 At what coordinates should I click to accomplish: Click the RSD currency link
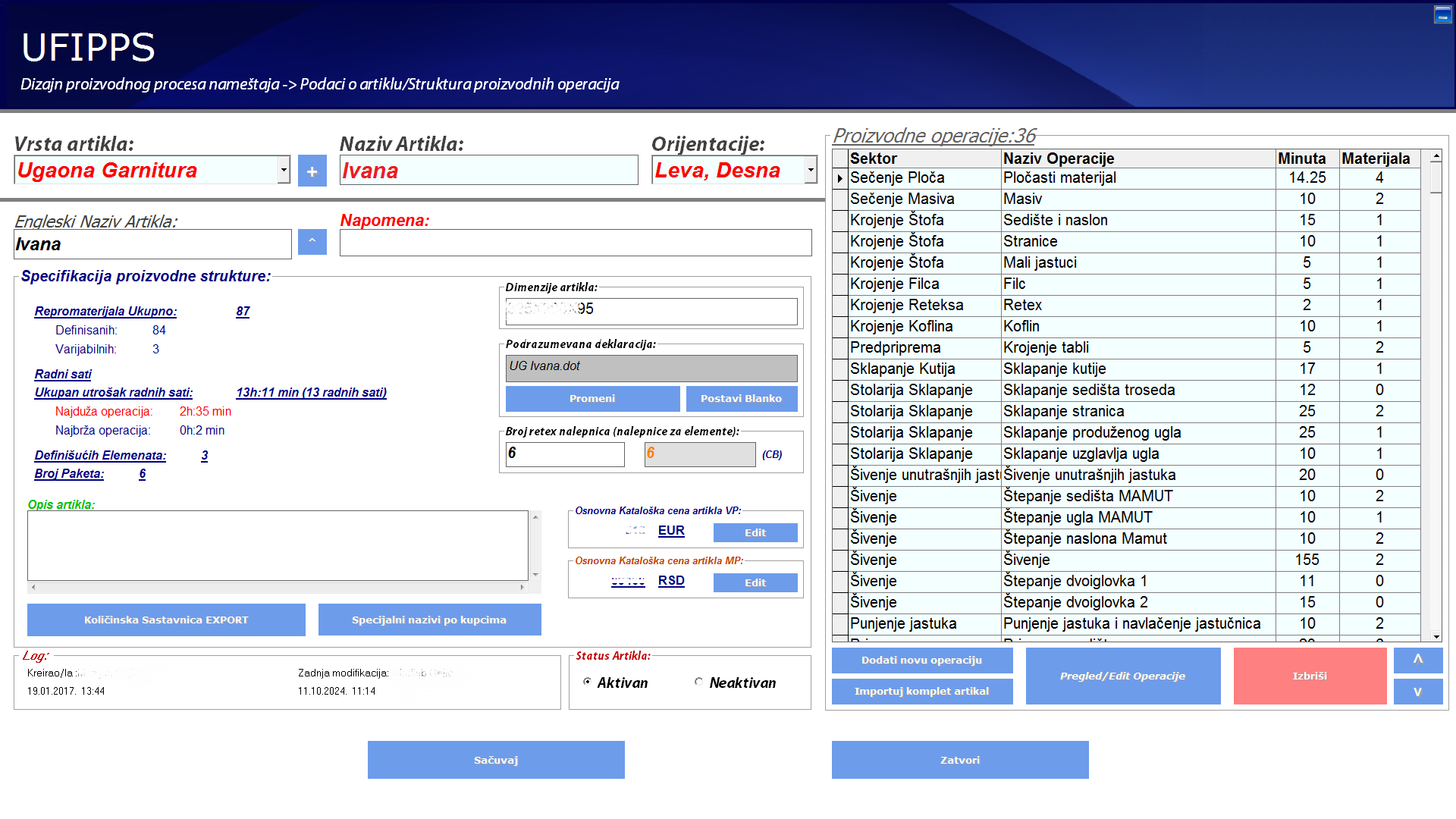click(671, 581)
